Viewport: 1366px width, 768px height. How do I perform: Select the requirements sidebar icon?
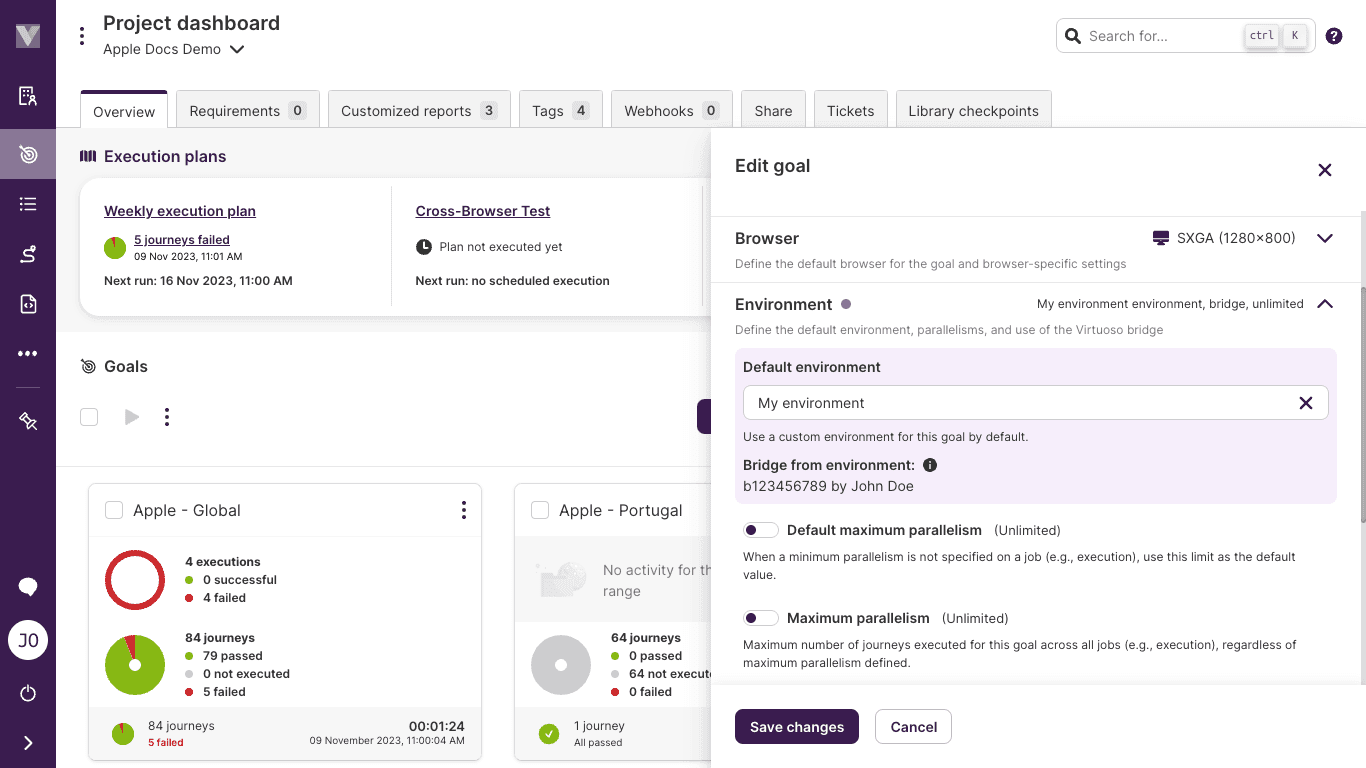click(27, 95)
